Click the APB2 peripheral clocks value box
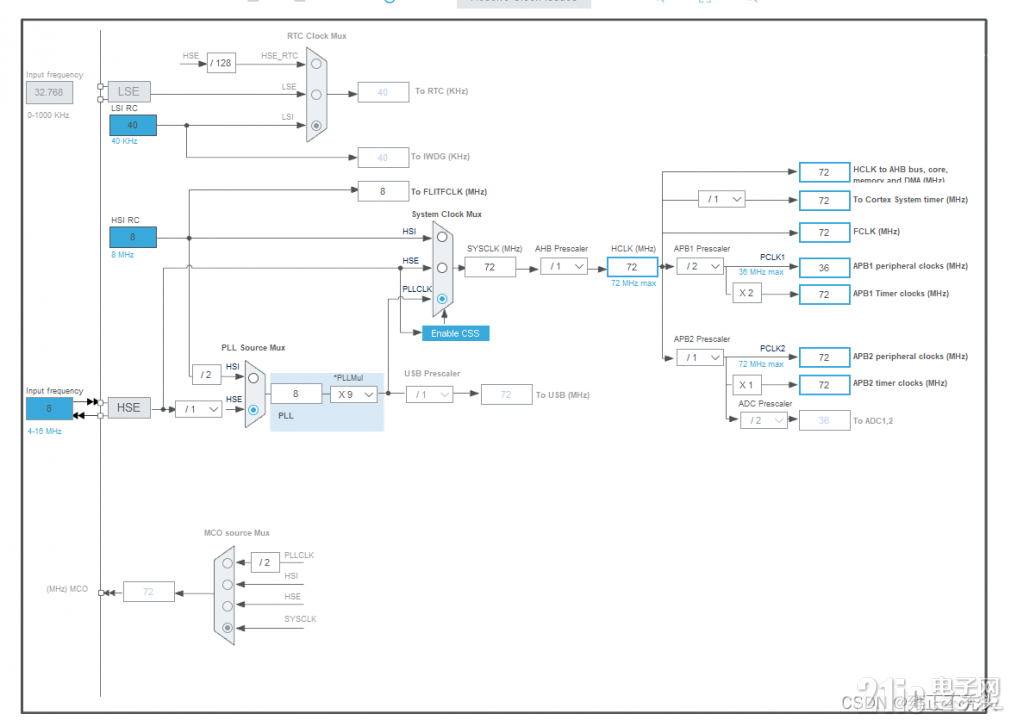 (824, 357)
